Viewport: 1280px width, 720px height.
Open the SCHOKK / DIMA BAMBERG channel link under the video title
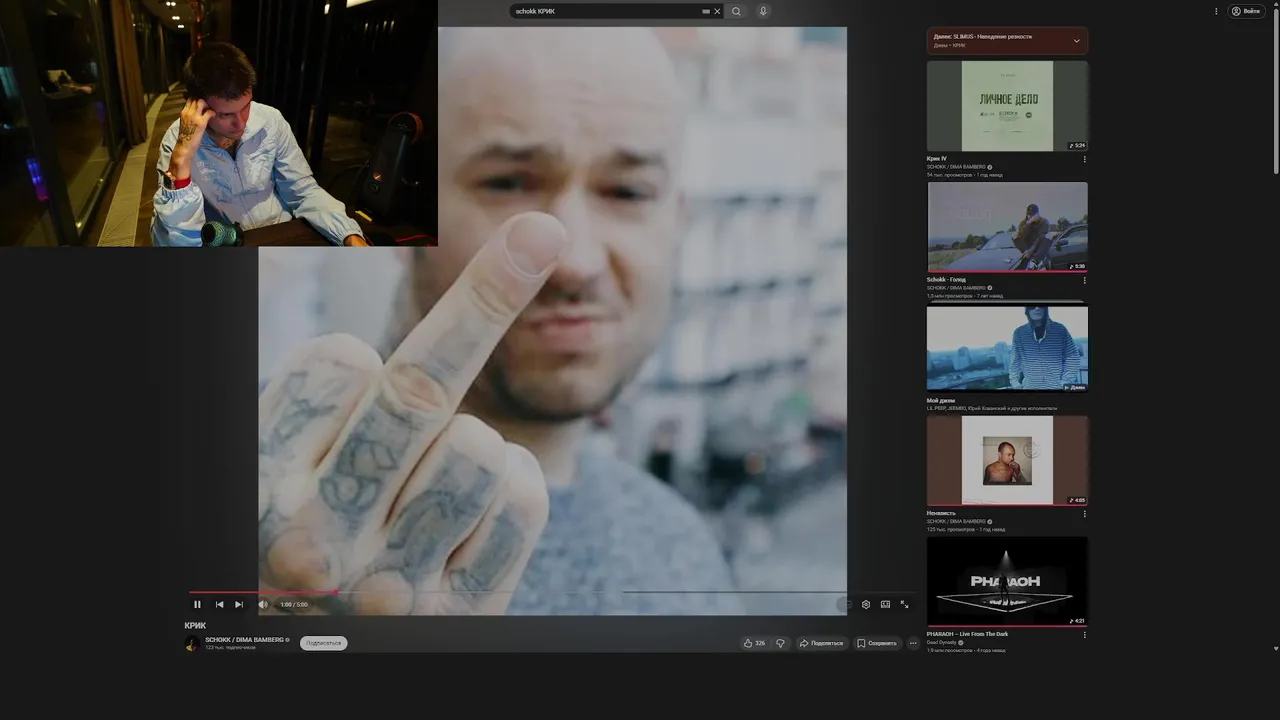click(245, 639)
